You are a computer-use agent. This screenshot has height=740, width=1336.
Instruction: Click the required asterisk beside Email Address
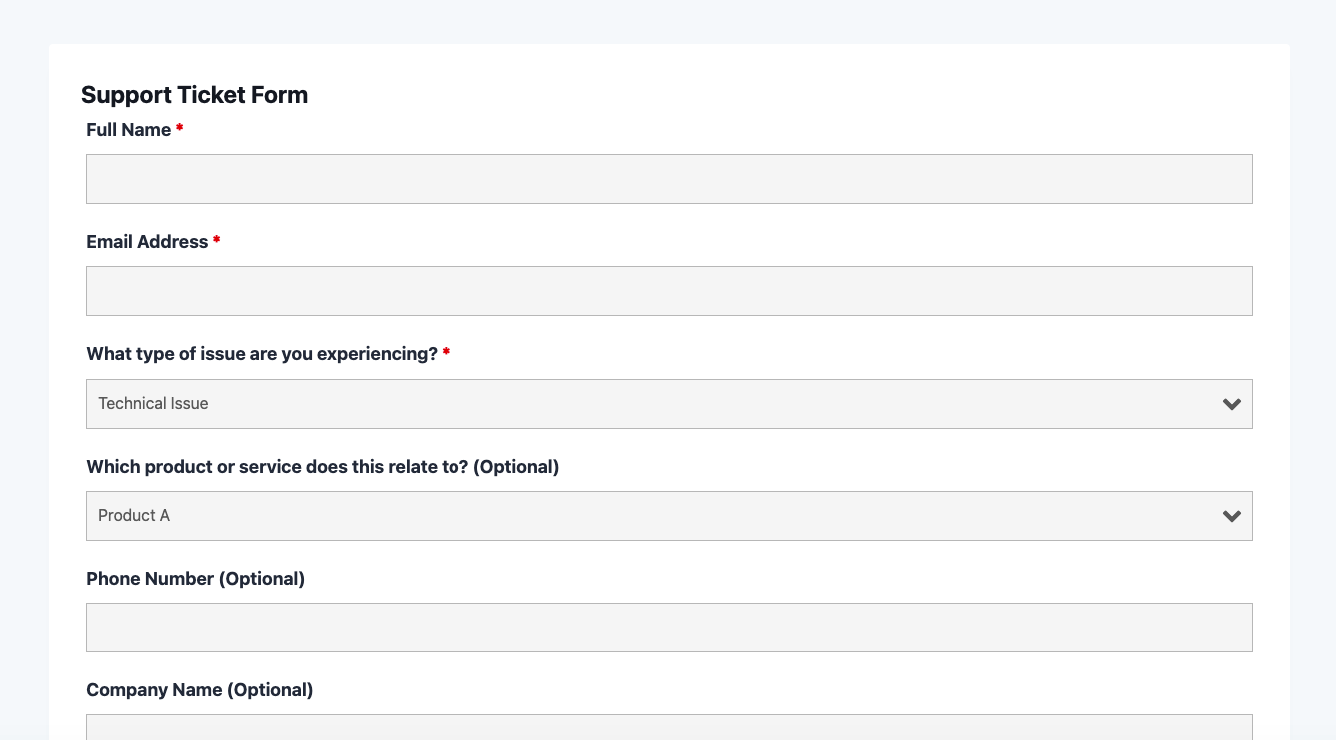coord(217,241)
